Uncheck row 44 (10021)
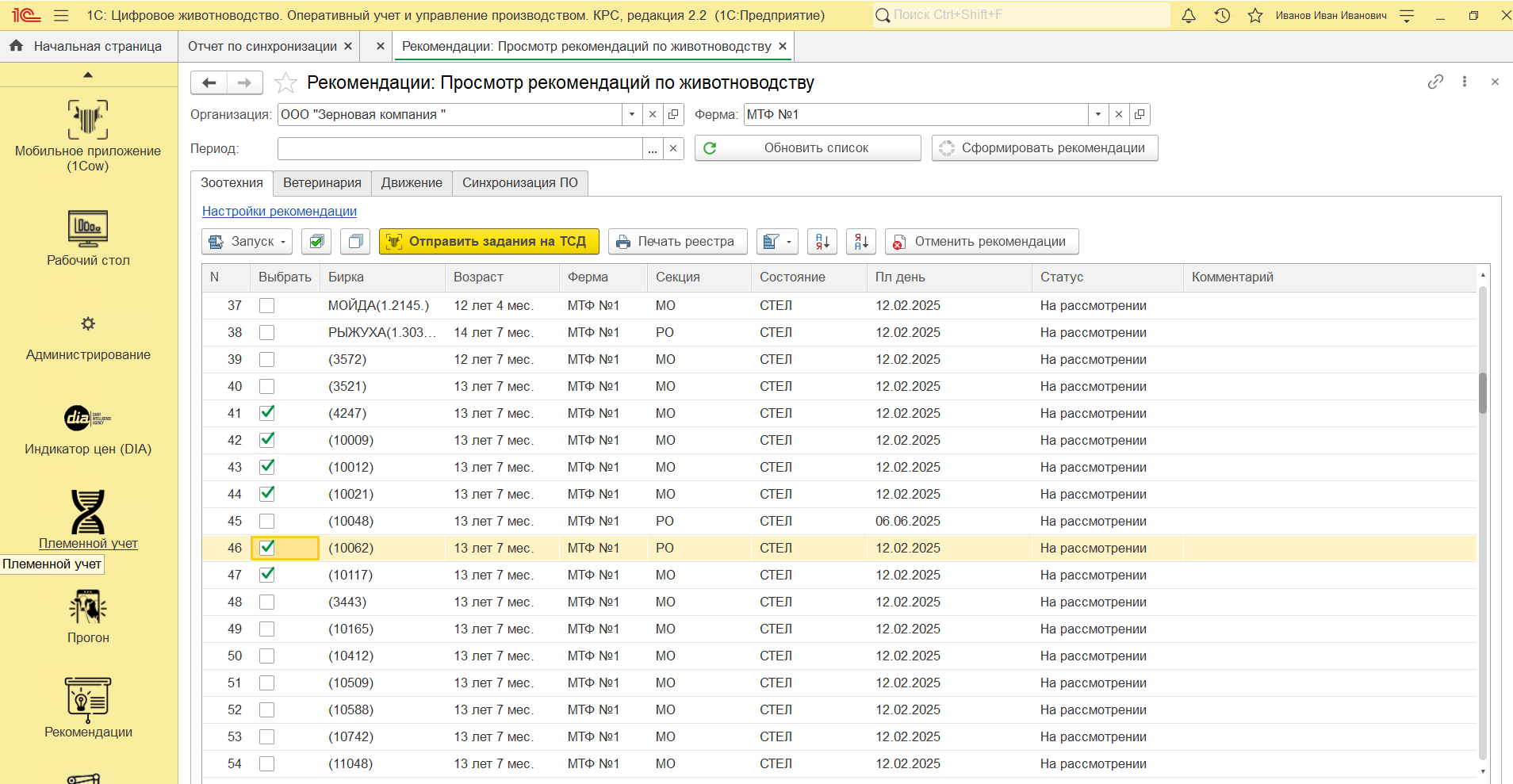Screen dimensions: 1513x784 click(x=267, y=494)
